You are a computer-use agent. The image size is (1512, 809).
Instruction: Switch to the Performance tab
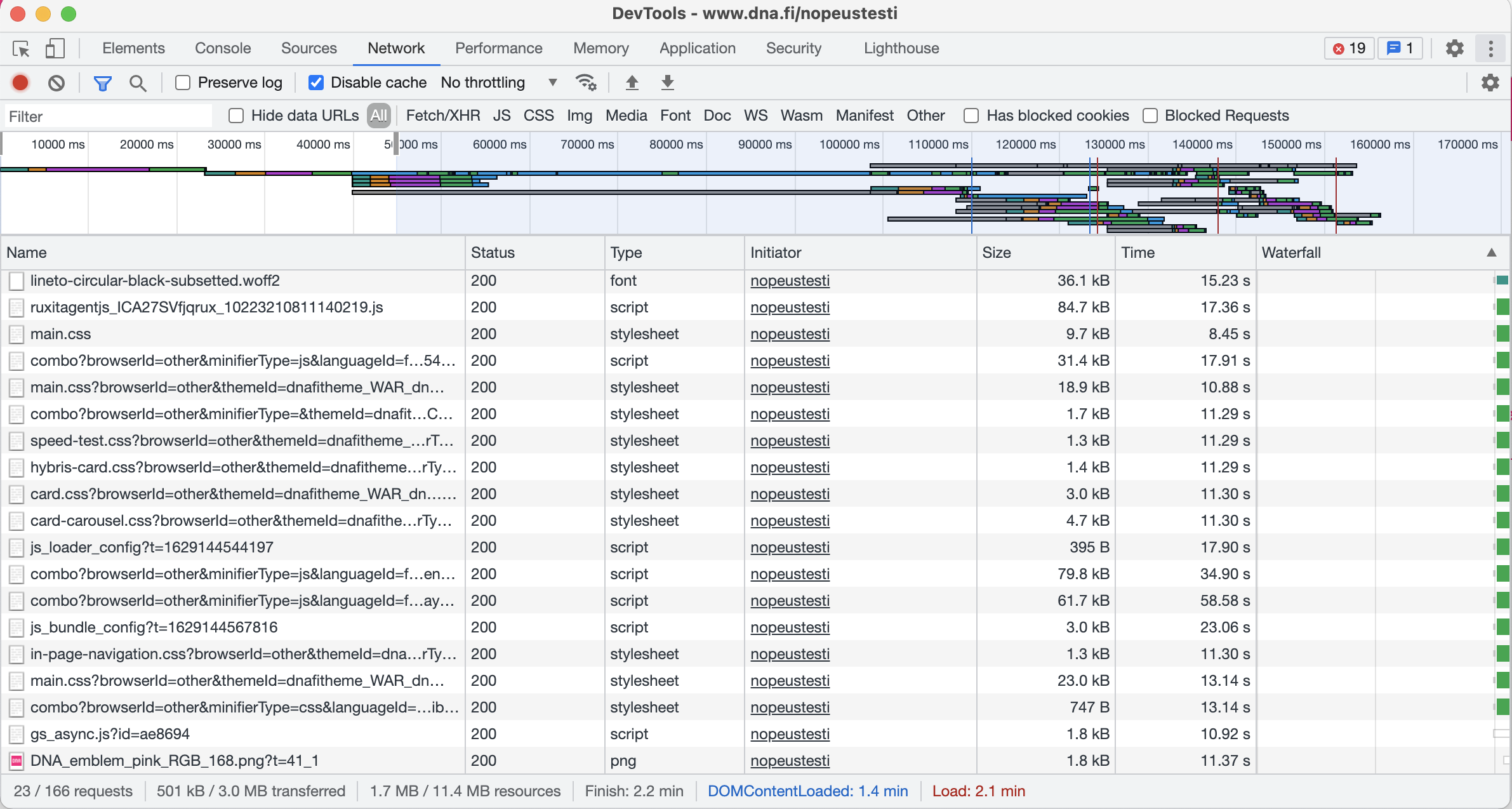pyautogui.click(x=499, y=48)
